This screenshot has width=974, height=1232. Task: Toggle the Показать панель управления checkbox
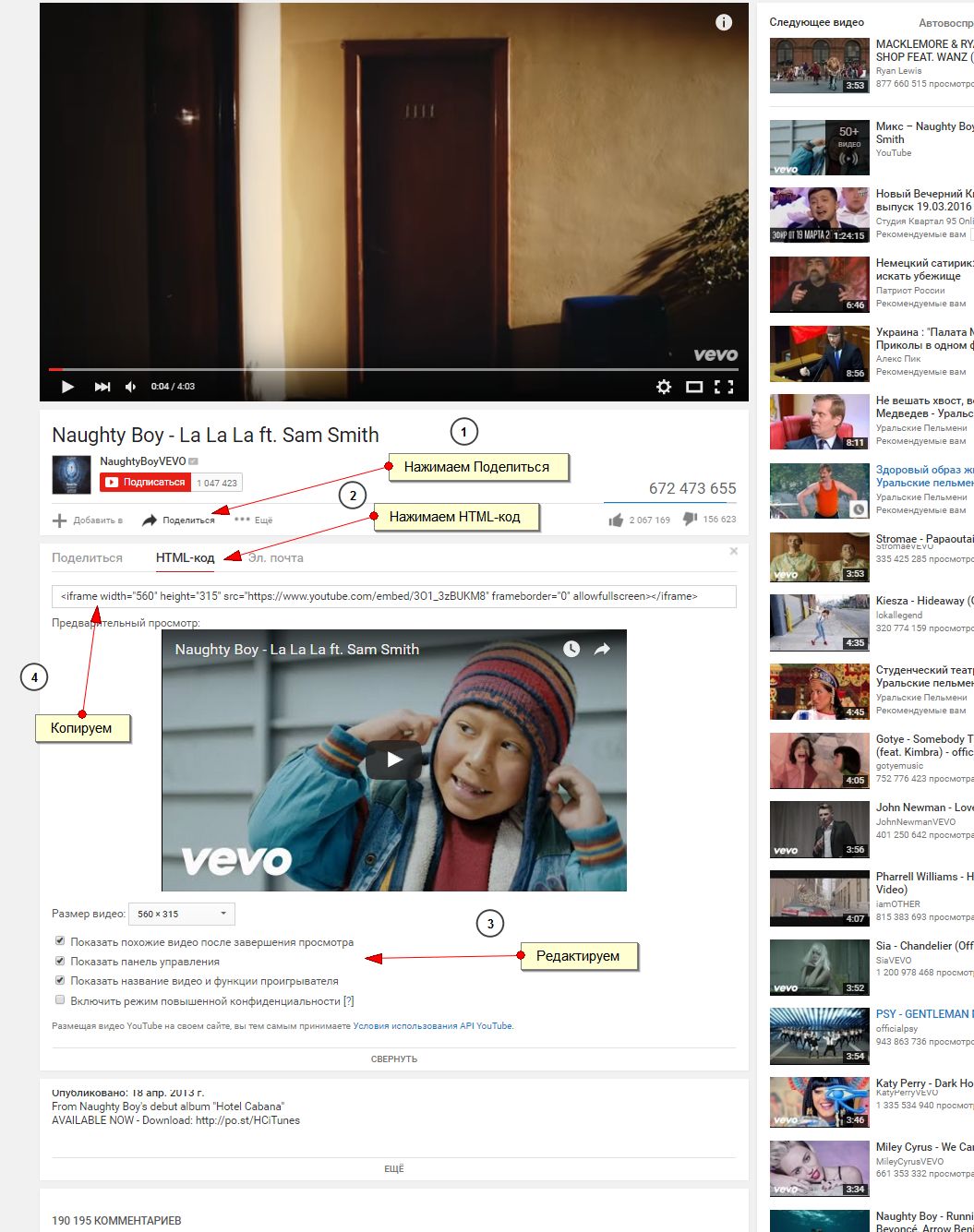60,961
